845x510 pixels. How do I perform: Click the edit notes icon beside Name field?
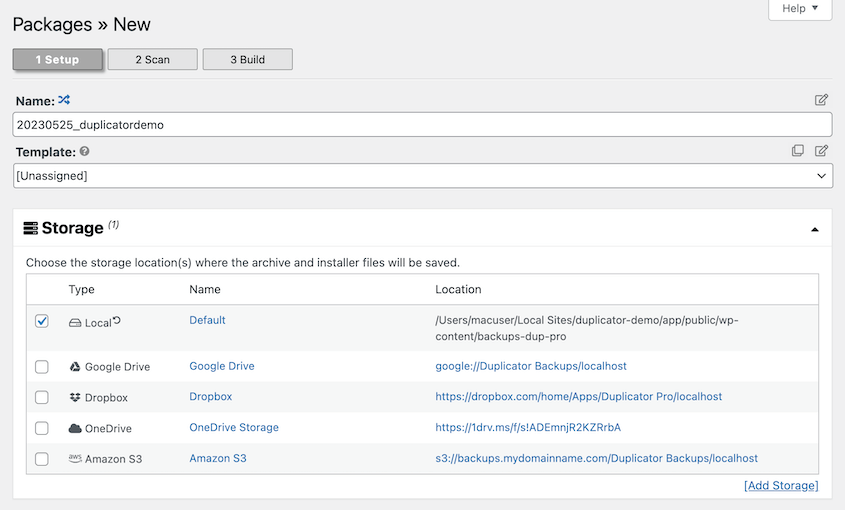(x=821, y=100)
